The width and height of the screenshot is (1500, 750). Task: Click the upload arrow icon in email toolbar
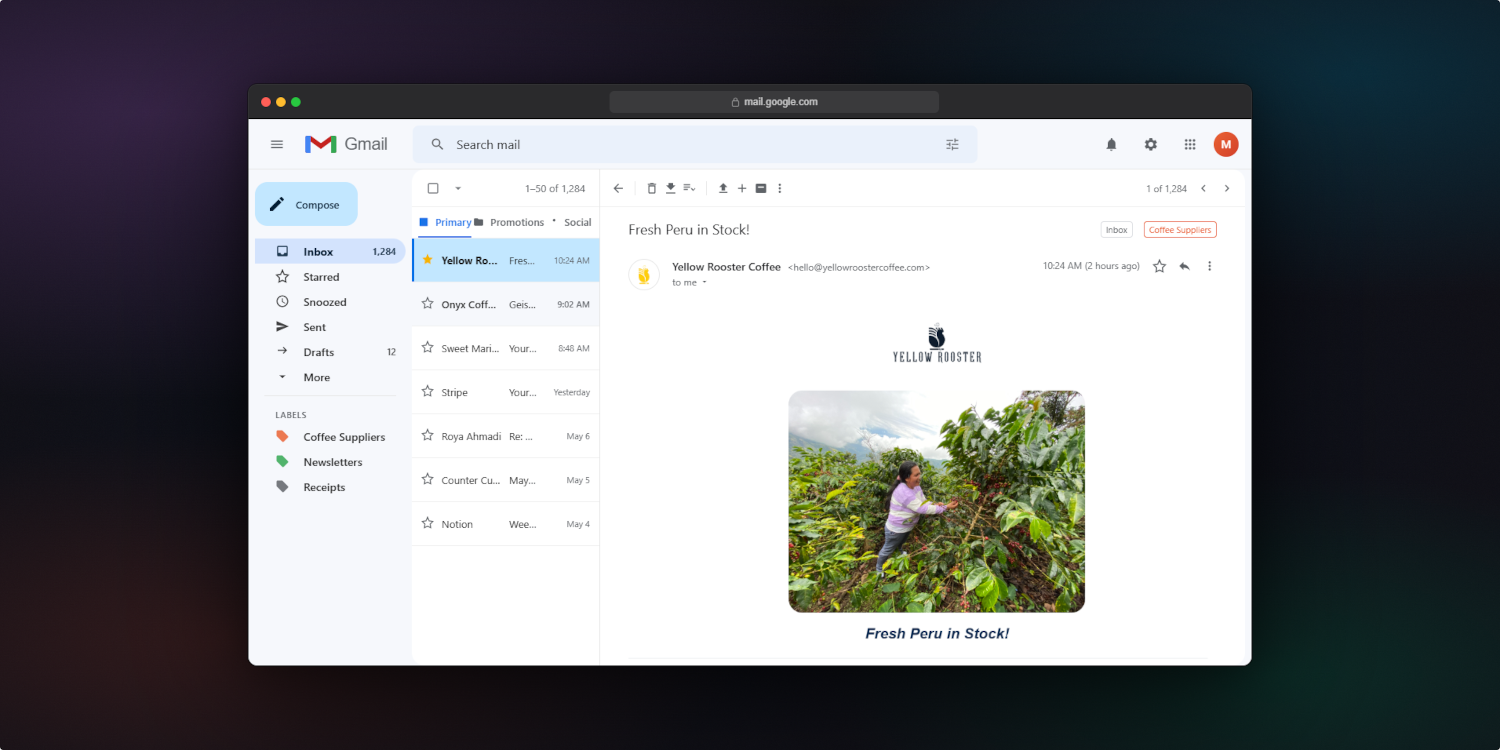tap(723, 188)
